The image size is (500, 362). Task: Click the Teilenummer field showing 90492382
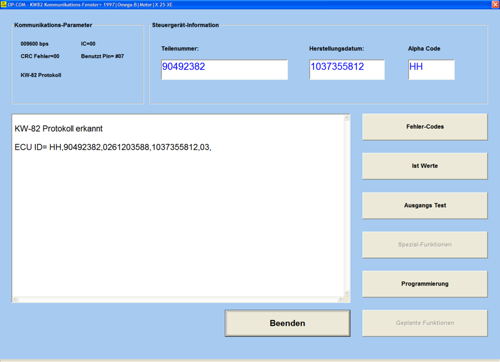(224, 70)
